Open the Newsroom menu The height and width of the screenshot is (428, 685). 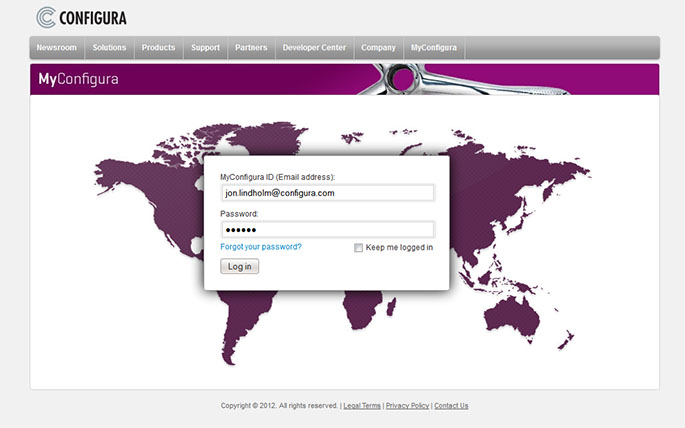57,48
